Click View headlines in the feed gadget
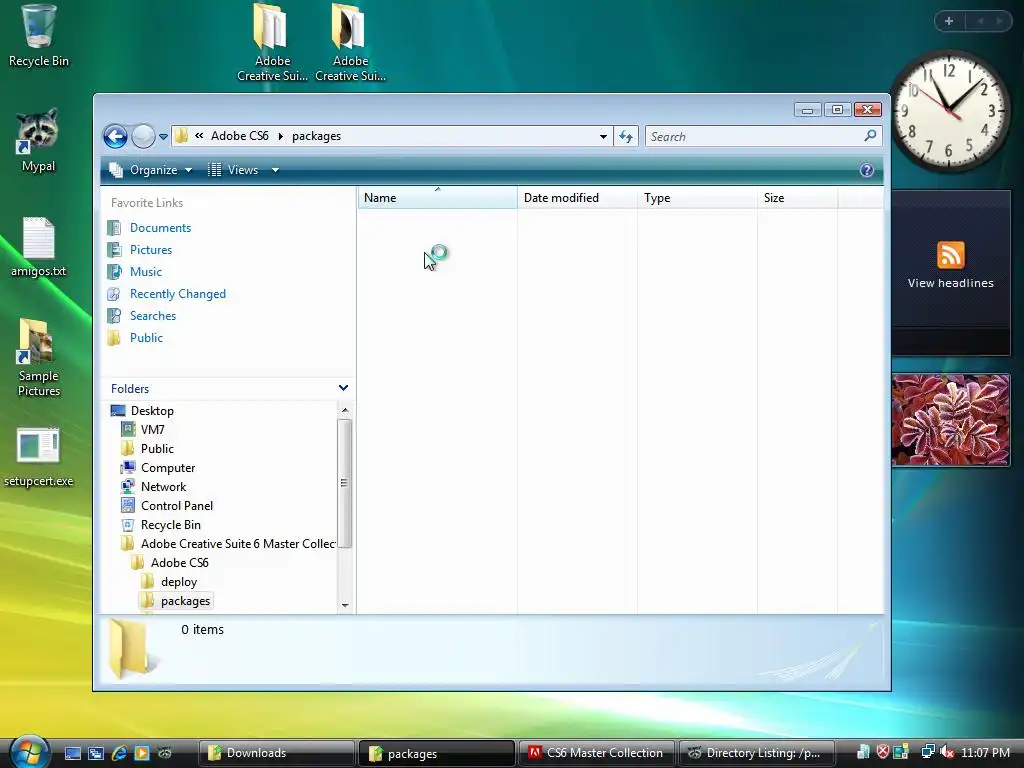 click(x=950, y=283)
